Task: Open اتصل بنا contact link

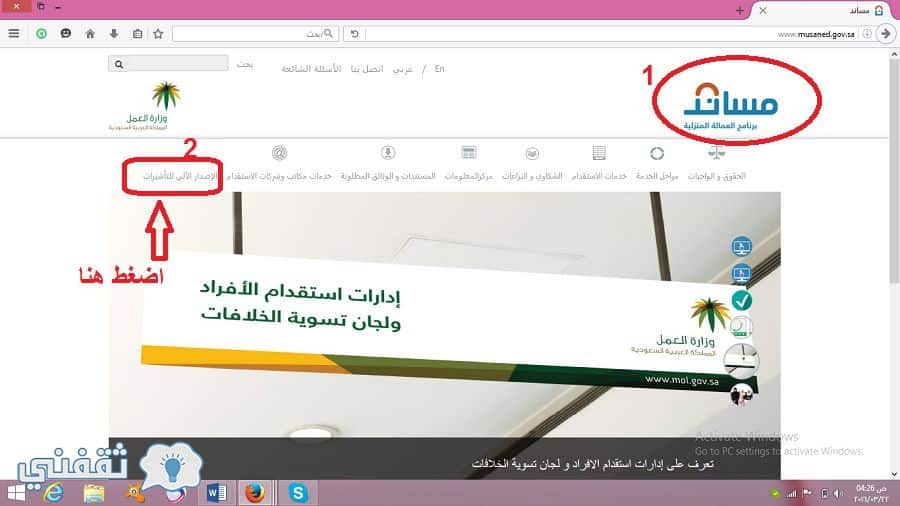Action: (x=367, y=69)
